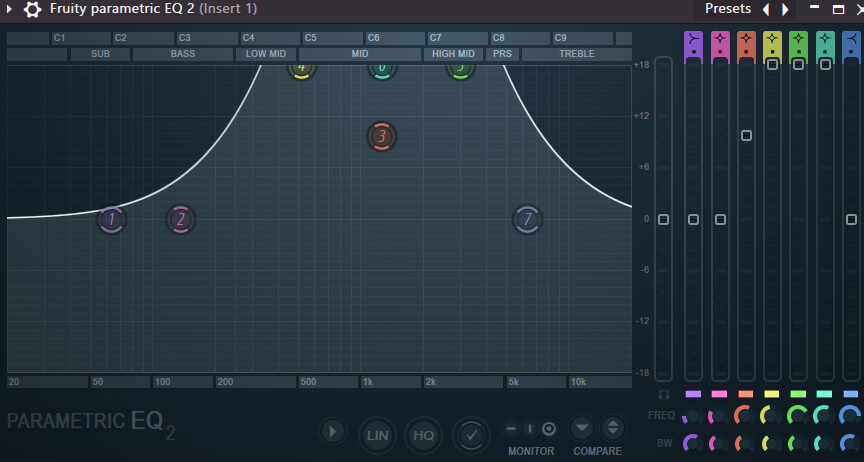
Task: Click the LOW MID range label
Action: (266, 54)
